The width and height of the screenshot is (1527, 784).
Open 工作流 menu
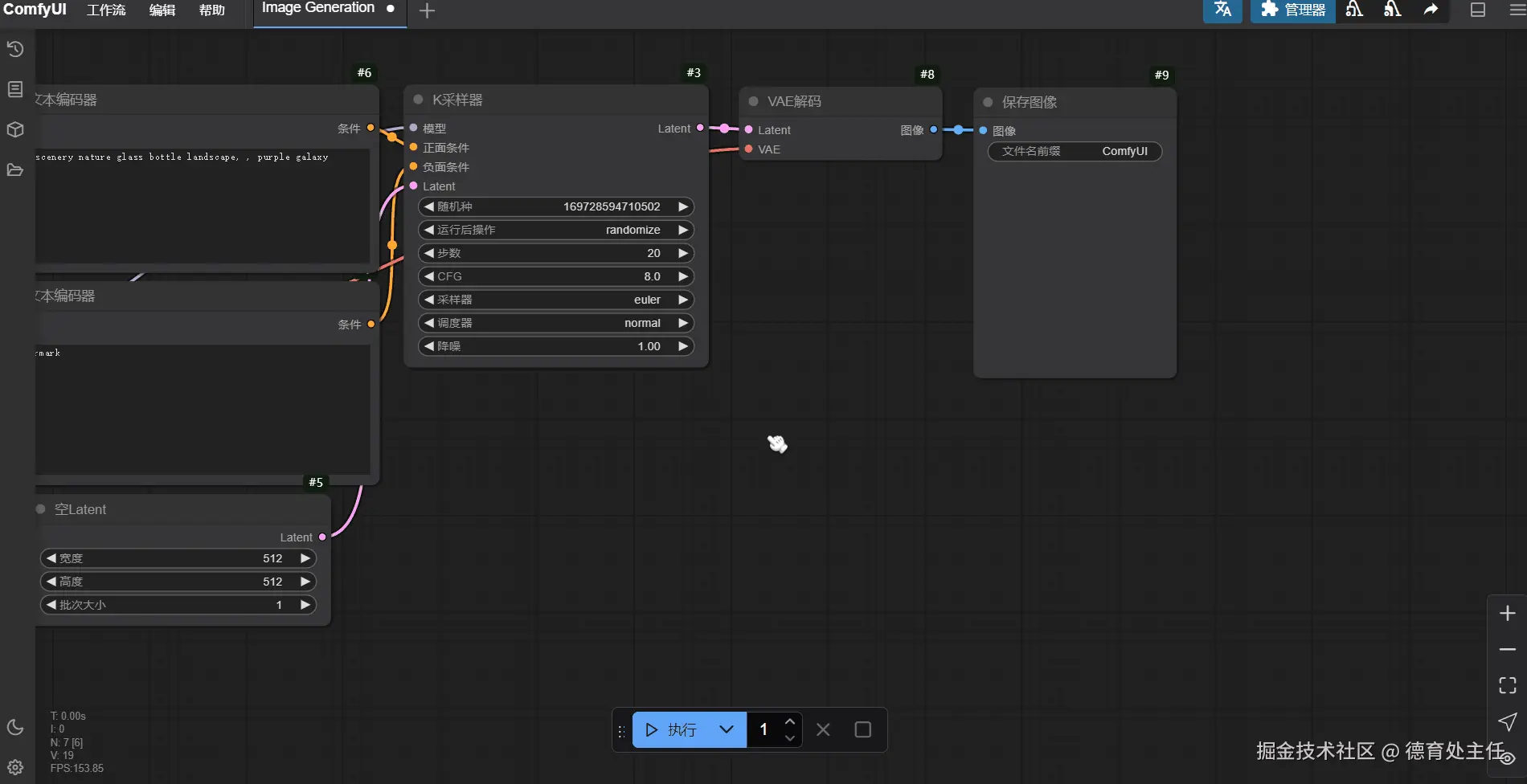tap(106, 10)
